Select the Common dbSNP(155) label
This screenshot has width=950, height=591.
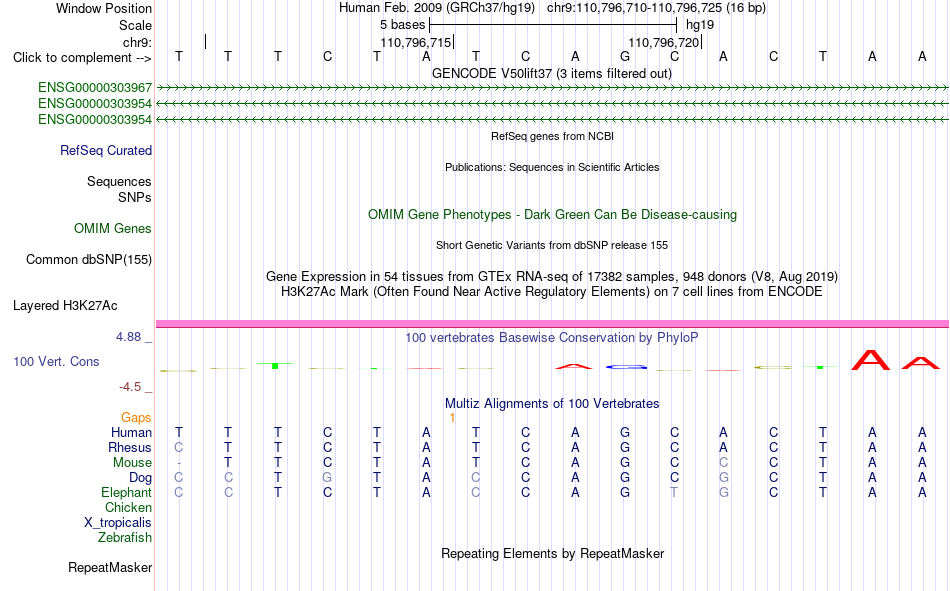pyautogui.click(x=88, y=259)
